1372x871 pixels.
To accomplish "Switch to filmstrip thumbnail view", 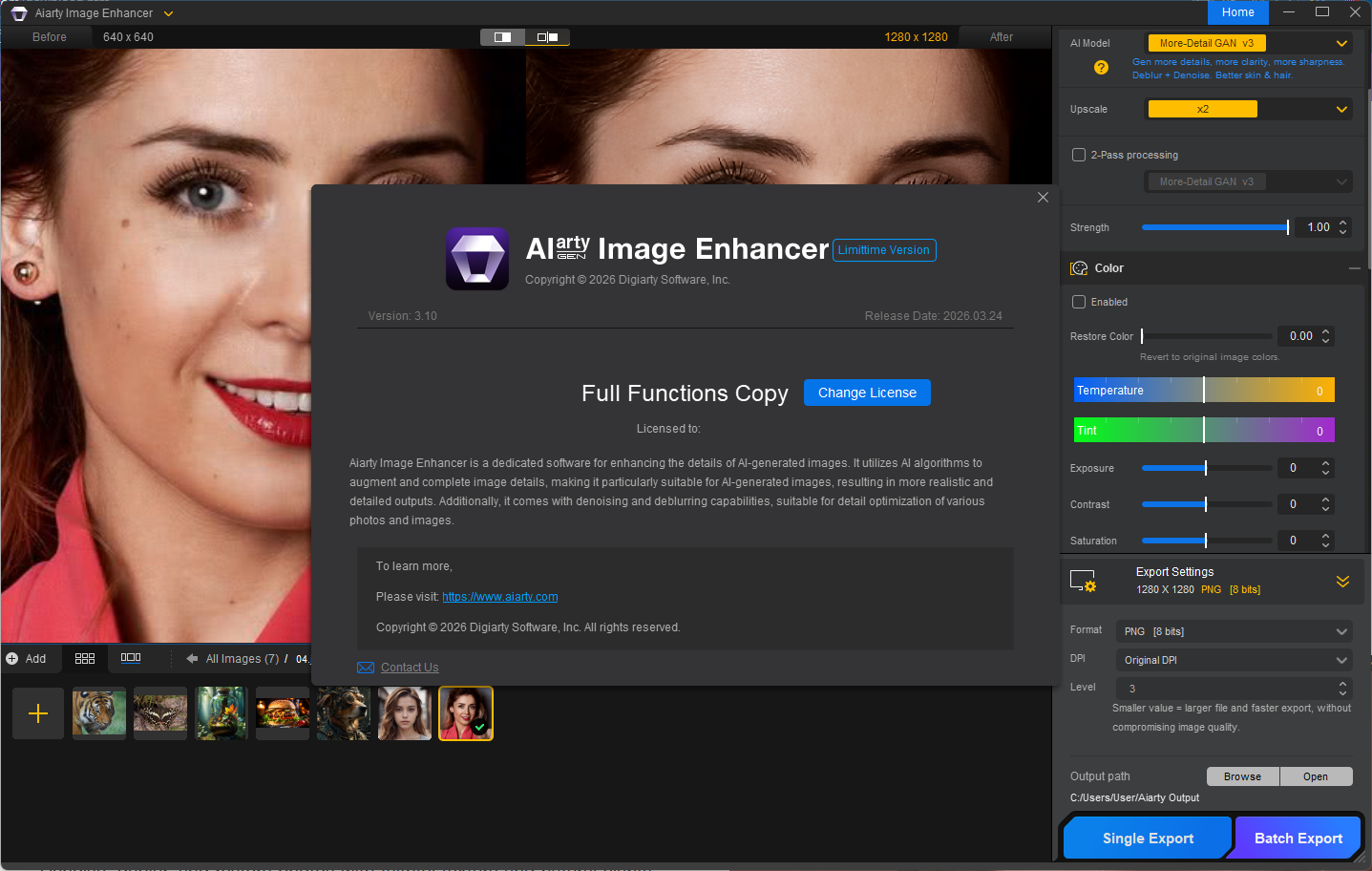I will point(131,658).
